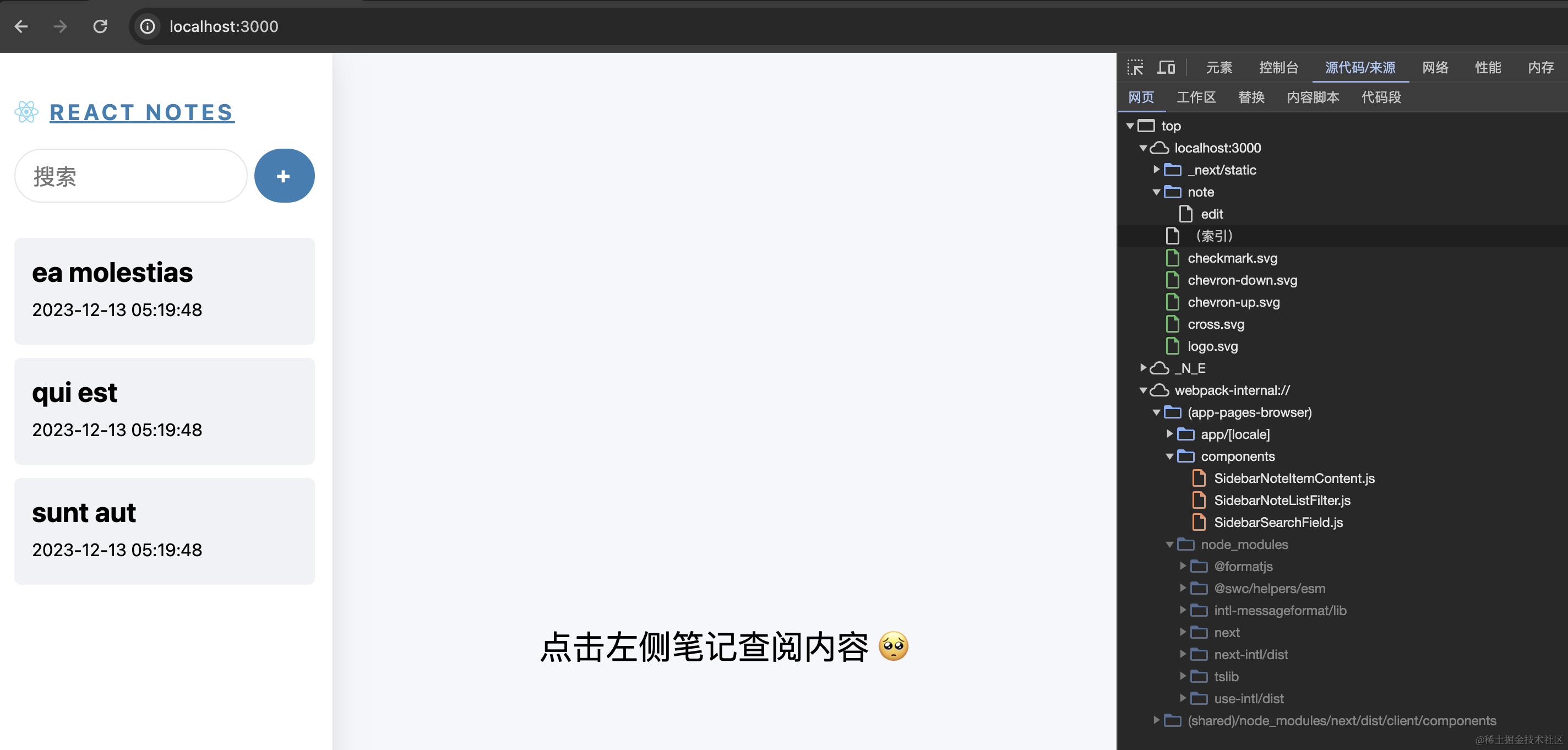1568x750 pixels.
Task: Open the 'qui est' note card
Action: coord(165,411)
